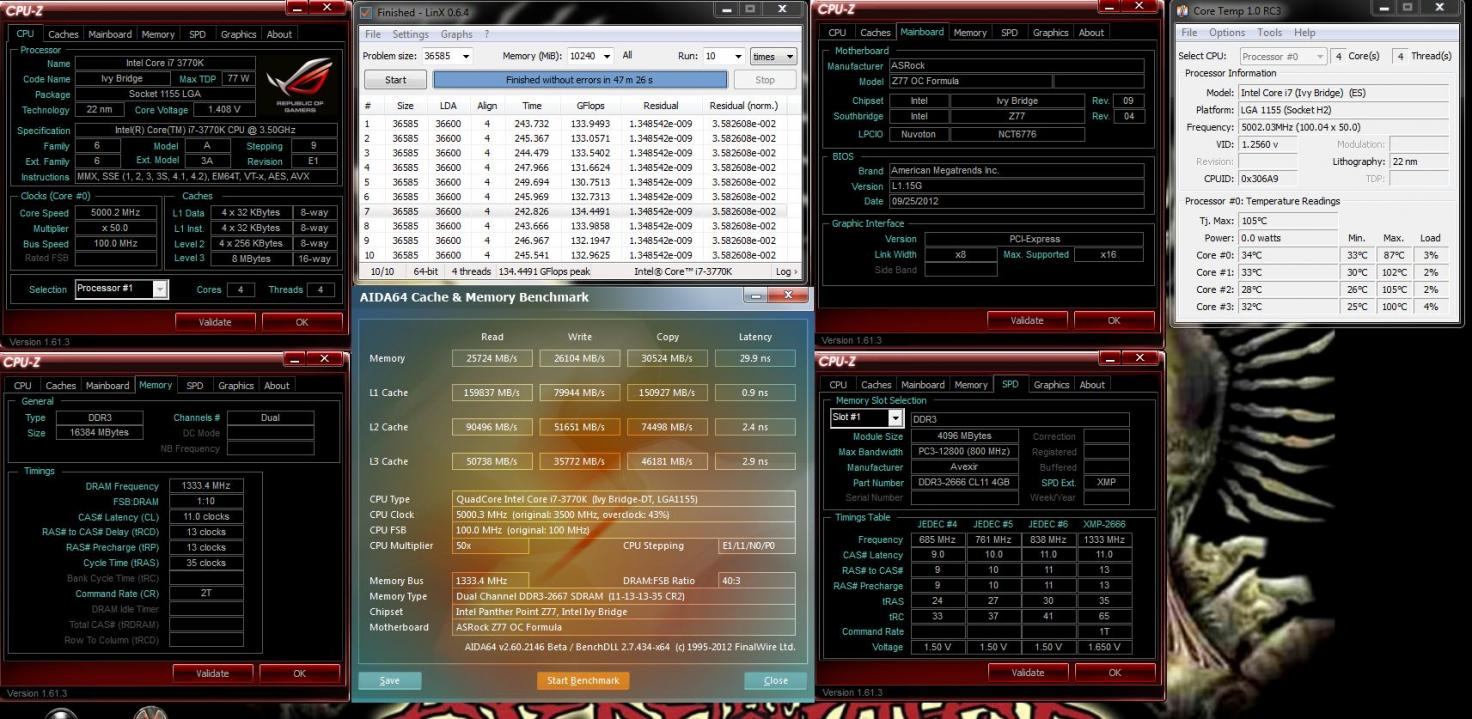Click Start Benchmark in AIDA64
The image size is (1472, 719).
coord(583,681)
